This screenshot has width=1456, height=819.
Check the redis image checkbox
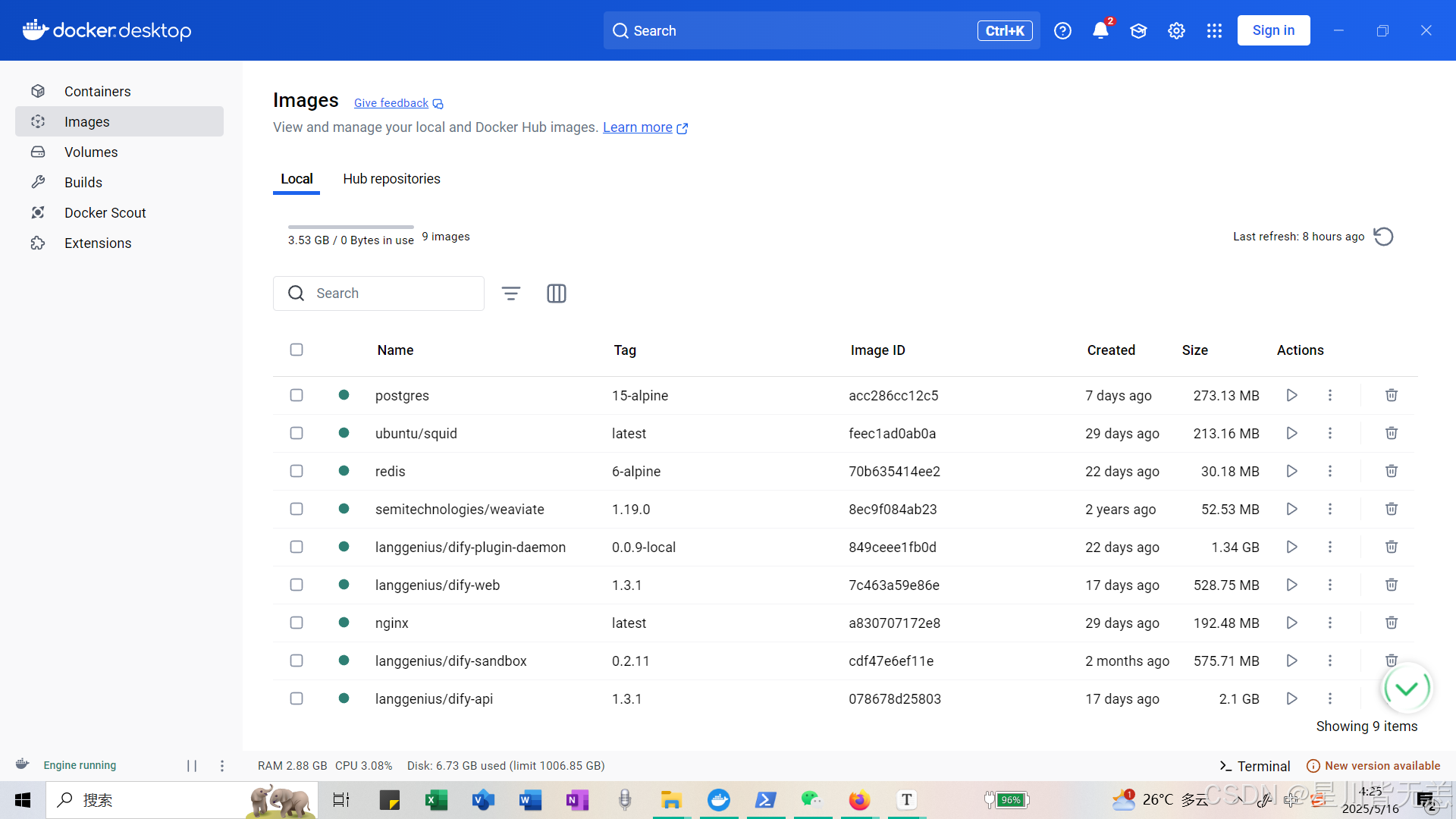click(x=297, y=471)
